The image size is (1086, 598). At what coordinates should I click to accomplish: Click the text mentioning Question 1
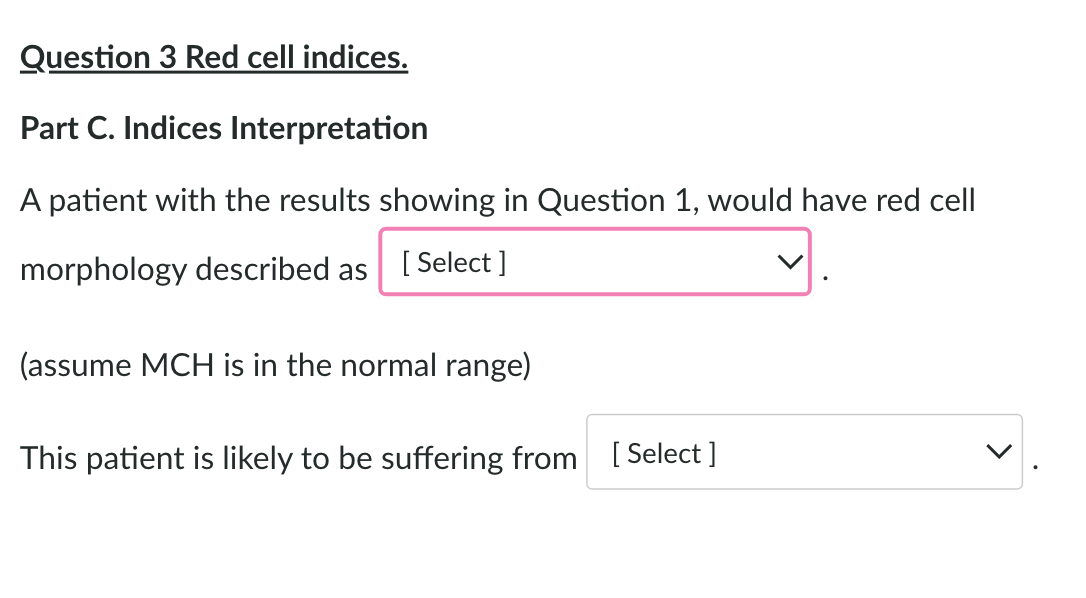click(x=590, y=200)
